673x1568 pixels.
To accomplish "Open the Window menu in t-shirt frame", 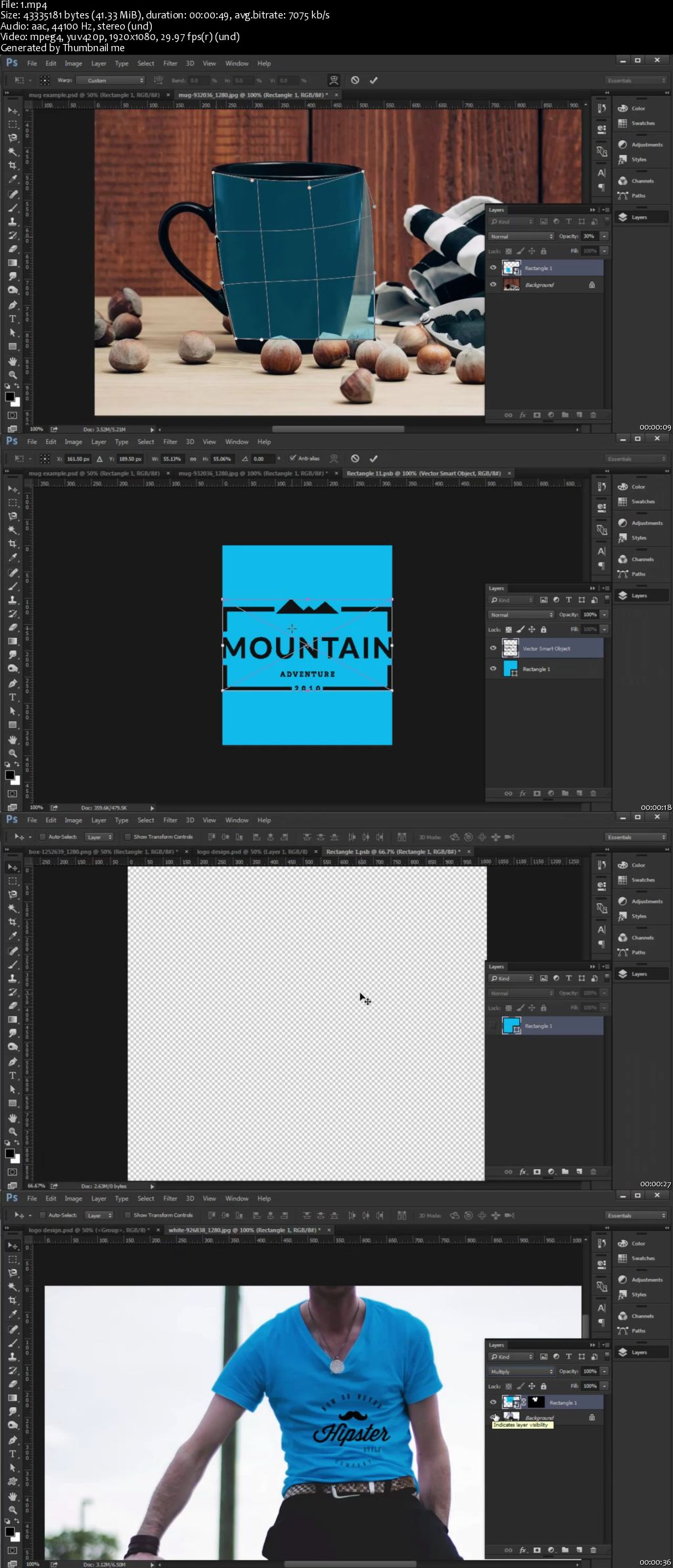I will point(237,1199).
